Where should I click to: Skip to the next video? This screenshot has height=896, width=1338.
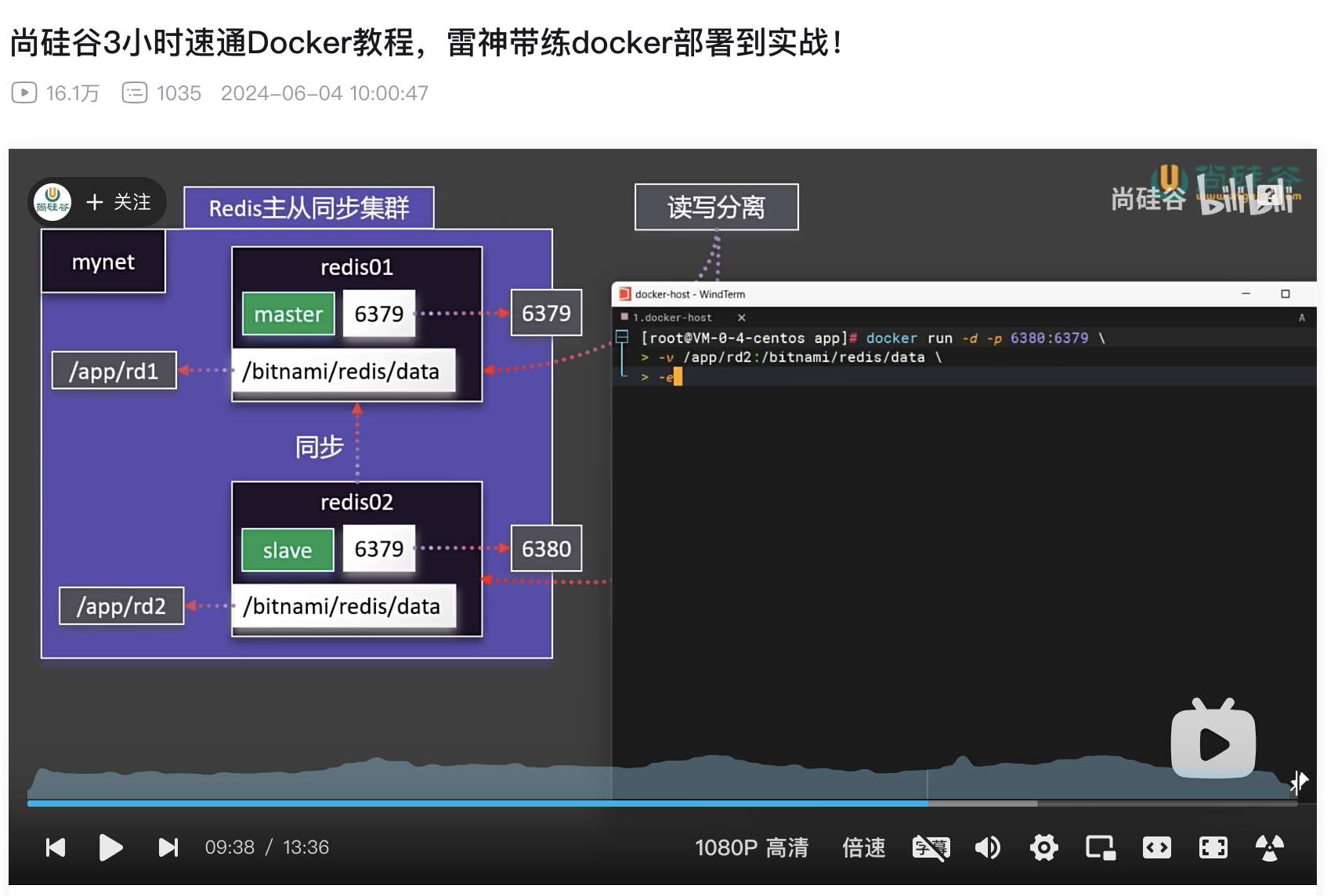click(168, 847)
